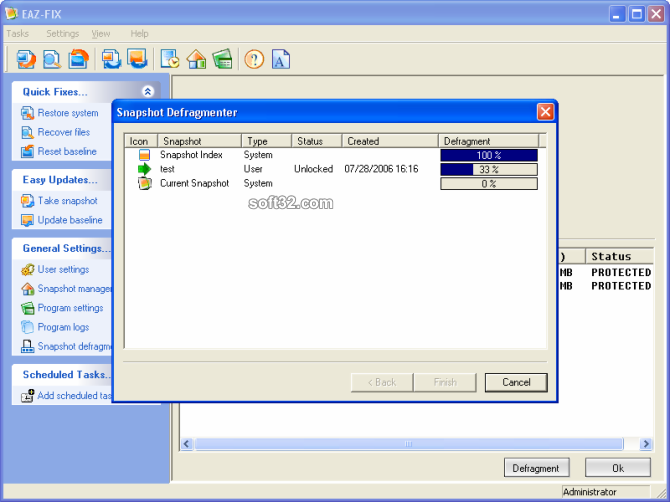Screen dimensions: 670x502
Task: Click the User settings keys icon
Action: (x=27, y=270)
